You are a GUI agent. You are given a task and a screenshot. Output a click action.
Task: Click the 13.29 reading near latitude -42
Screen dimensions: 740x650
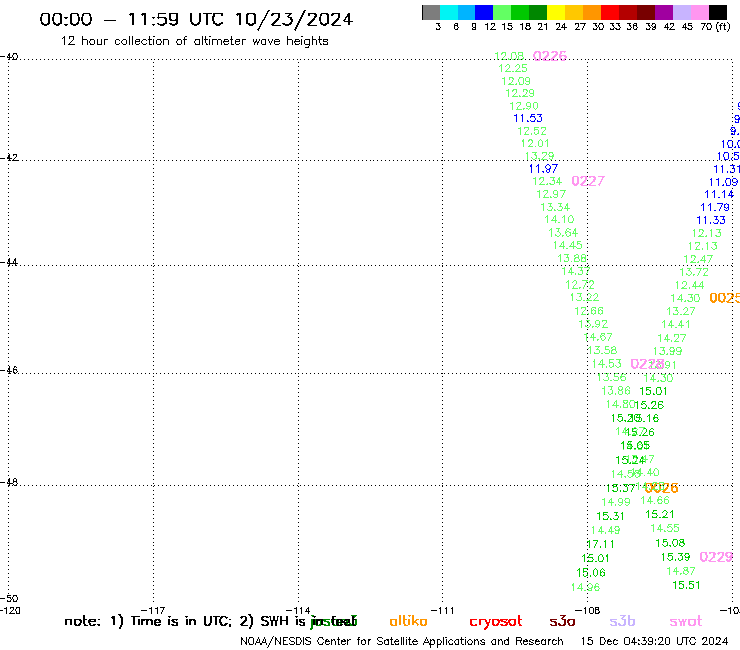point(539,156)
